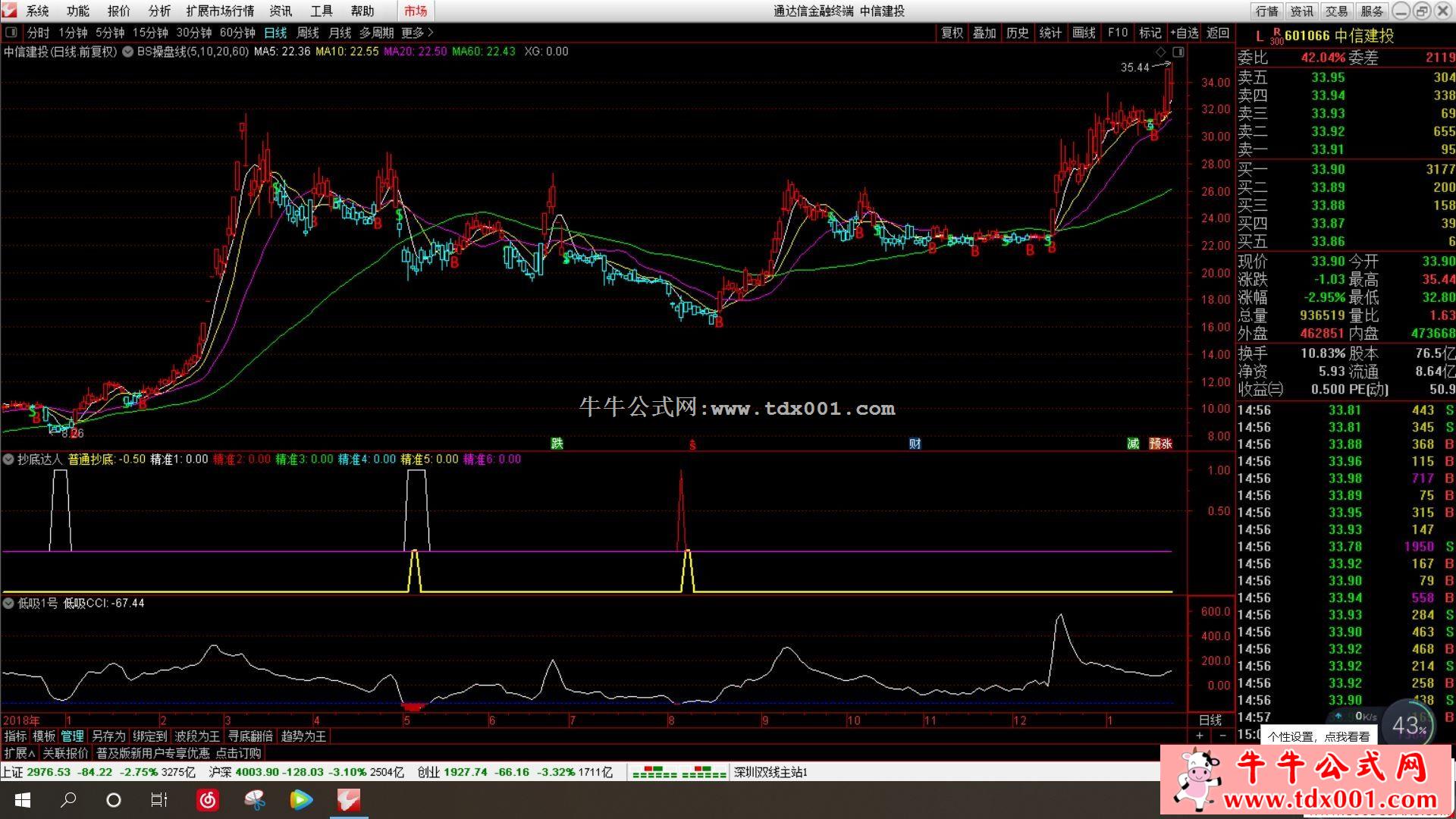Open Windows Task View
This screenshot has height=819, width=1456.
point(159,800)
